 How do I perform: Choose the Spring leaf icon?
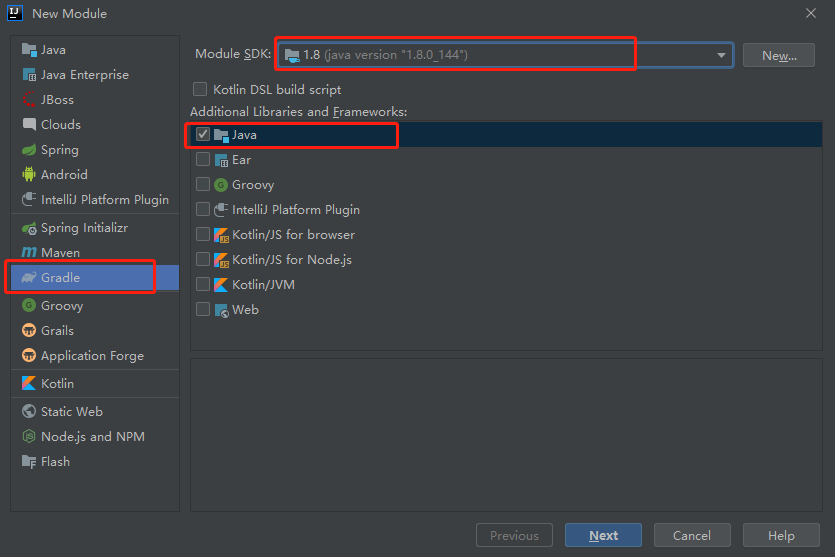[29, 150]
